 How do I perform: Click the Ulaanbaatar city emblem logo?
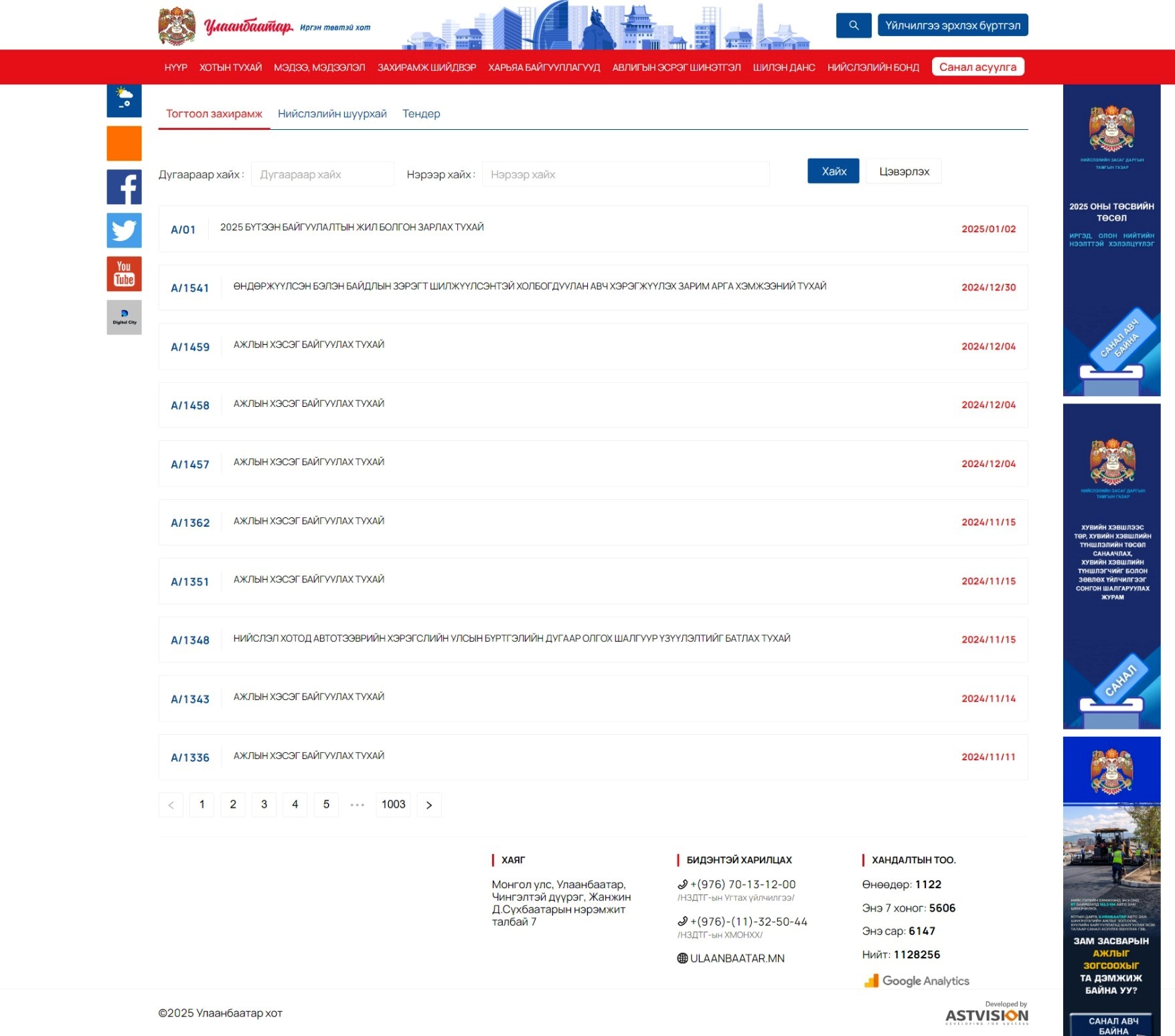click(x=177, y=26)
